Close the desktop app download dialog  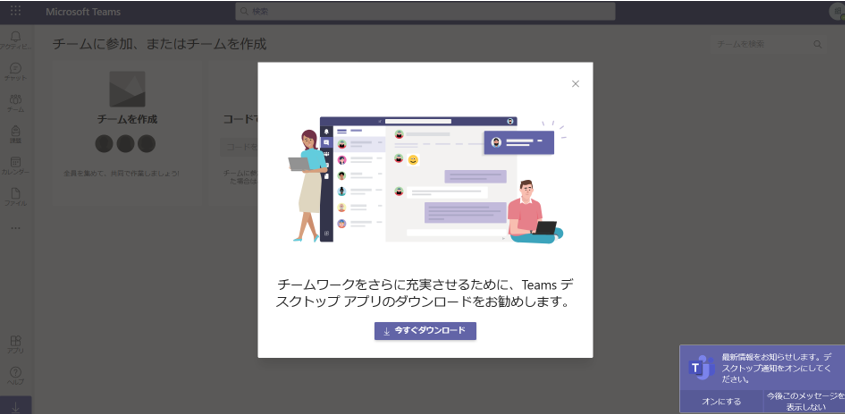(x=575, y=84)
